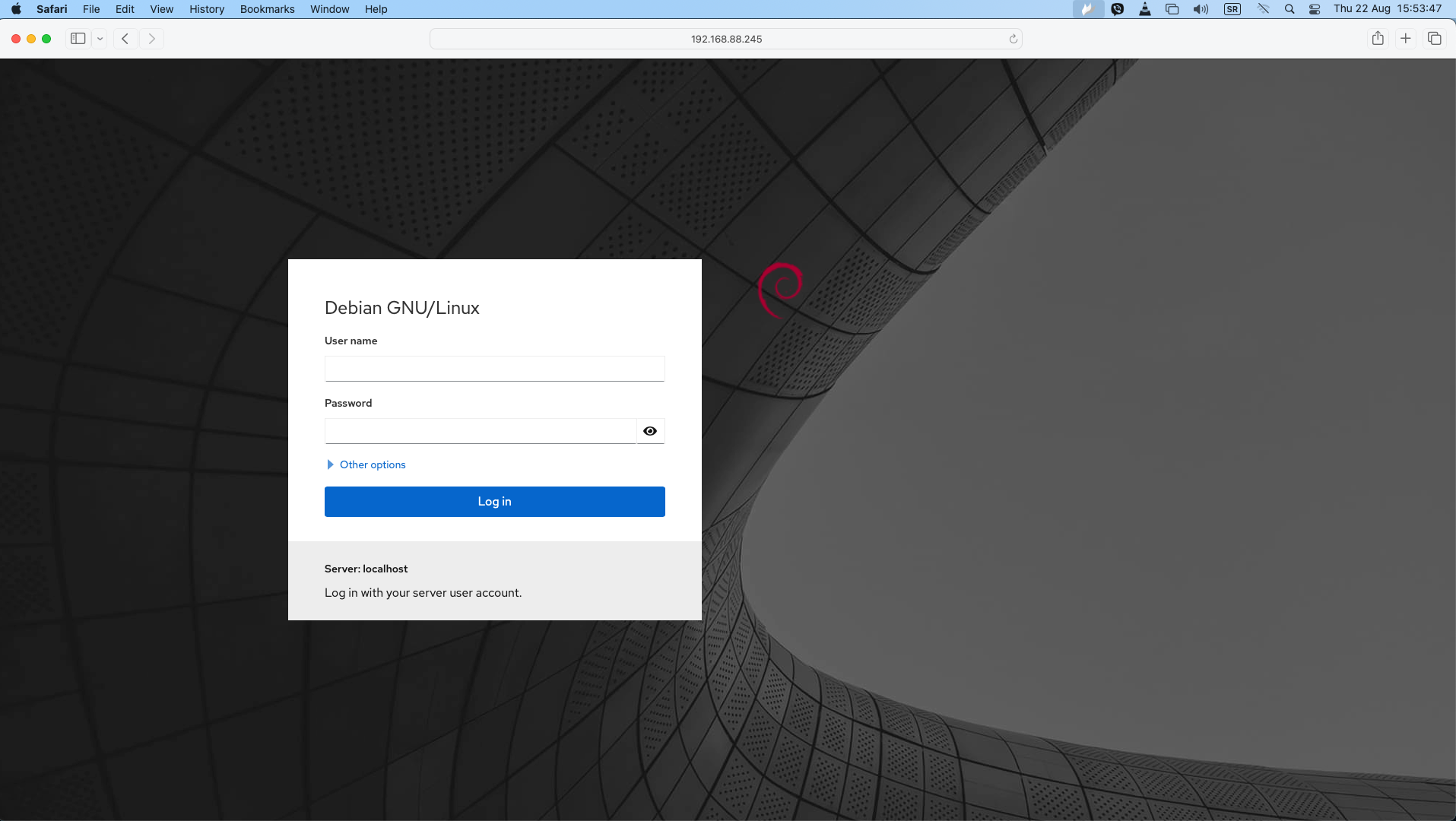Show tab overview icon
This screenshot has height=821, width=1456.
pyautogui.click(x=1435, y=39)
